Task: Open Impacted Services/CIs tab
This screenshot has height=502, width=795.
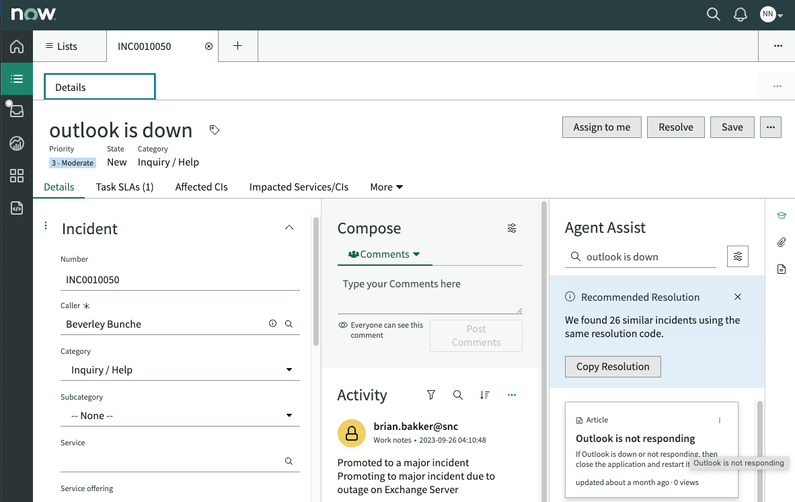Action: tap(299, 187)
